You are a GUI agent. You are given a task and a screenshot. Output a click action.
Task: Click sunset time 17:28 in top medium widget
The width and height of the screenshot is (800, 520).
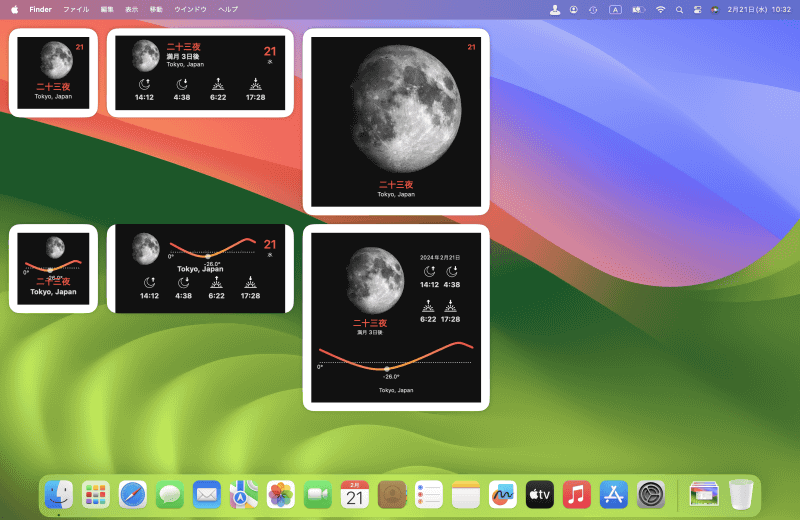coord(255,97)
